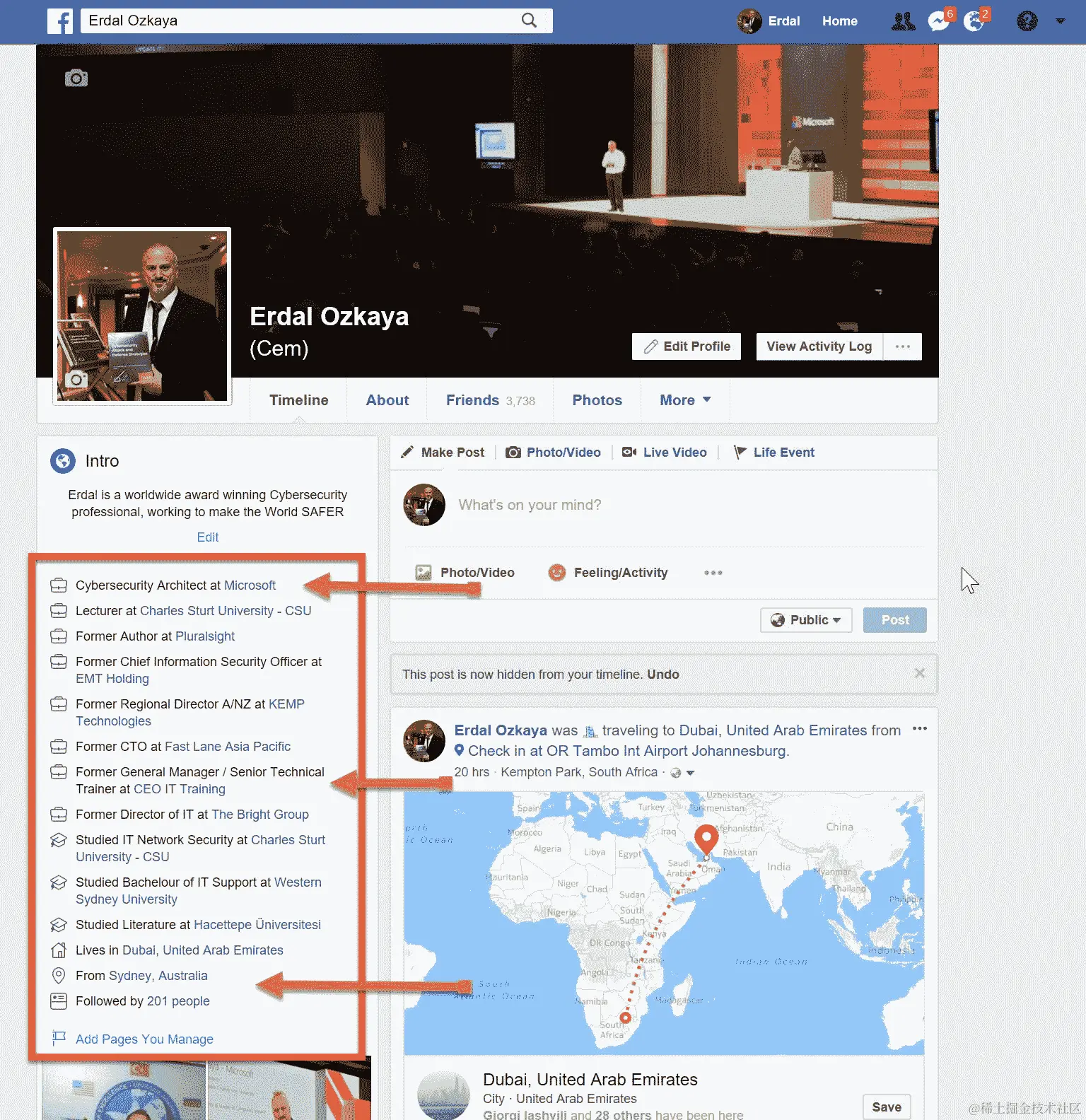Click the cover photo camera icon
Image resolution: width=1086 pixels, height=1120 pixels.
click(76, 78)
